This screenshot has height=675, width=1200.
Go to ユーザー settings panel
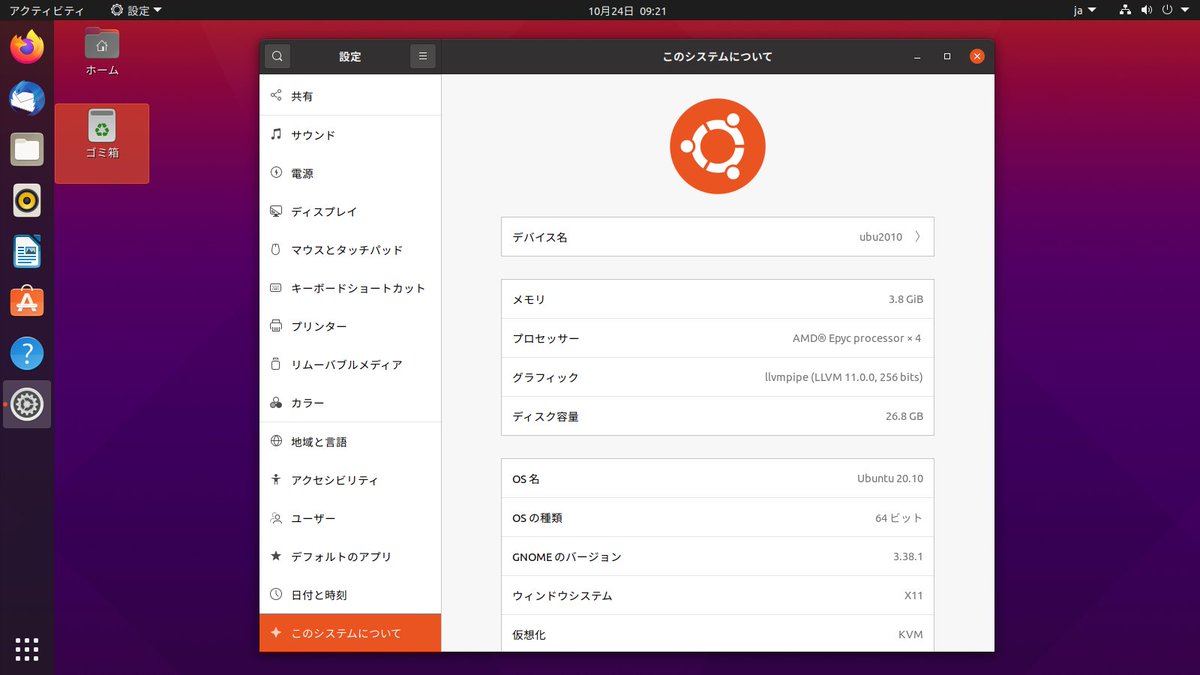350,518
